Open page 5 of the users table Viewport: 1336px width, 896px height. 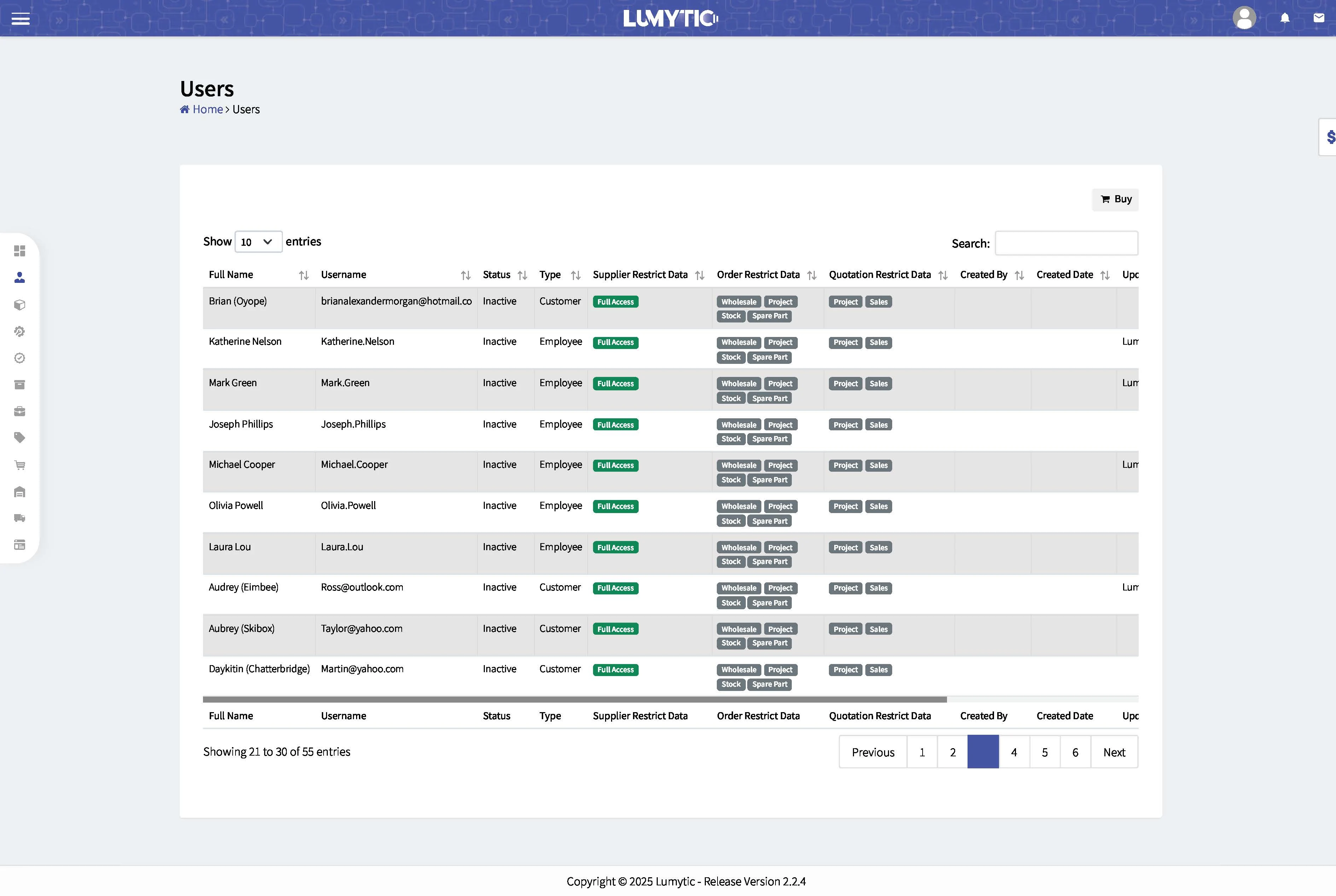click(1044, 752)
